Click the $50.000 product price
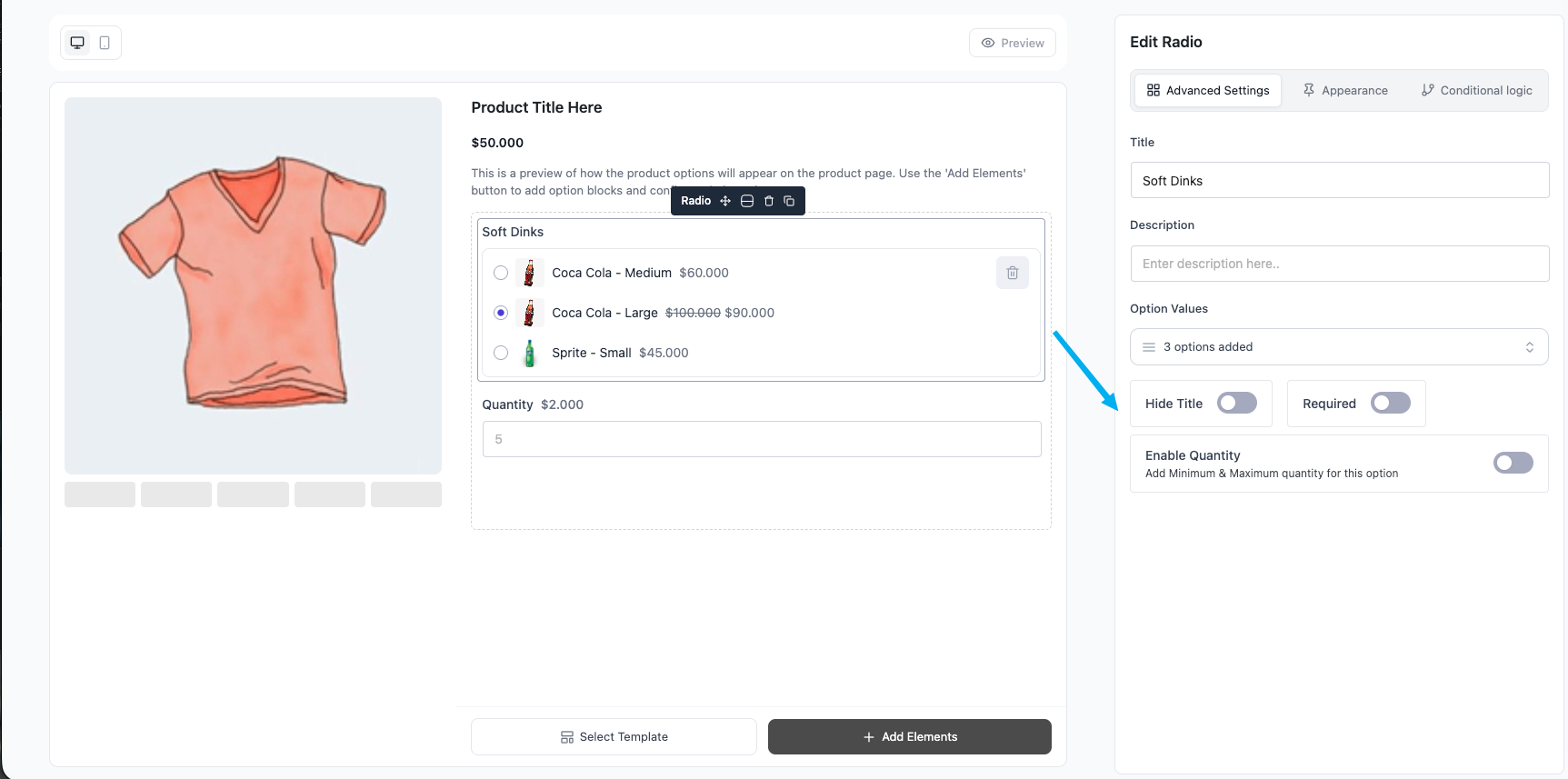This screenshot has width=1568, height=779. coord(497,143)
